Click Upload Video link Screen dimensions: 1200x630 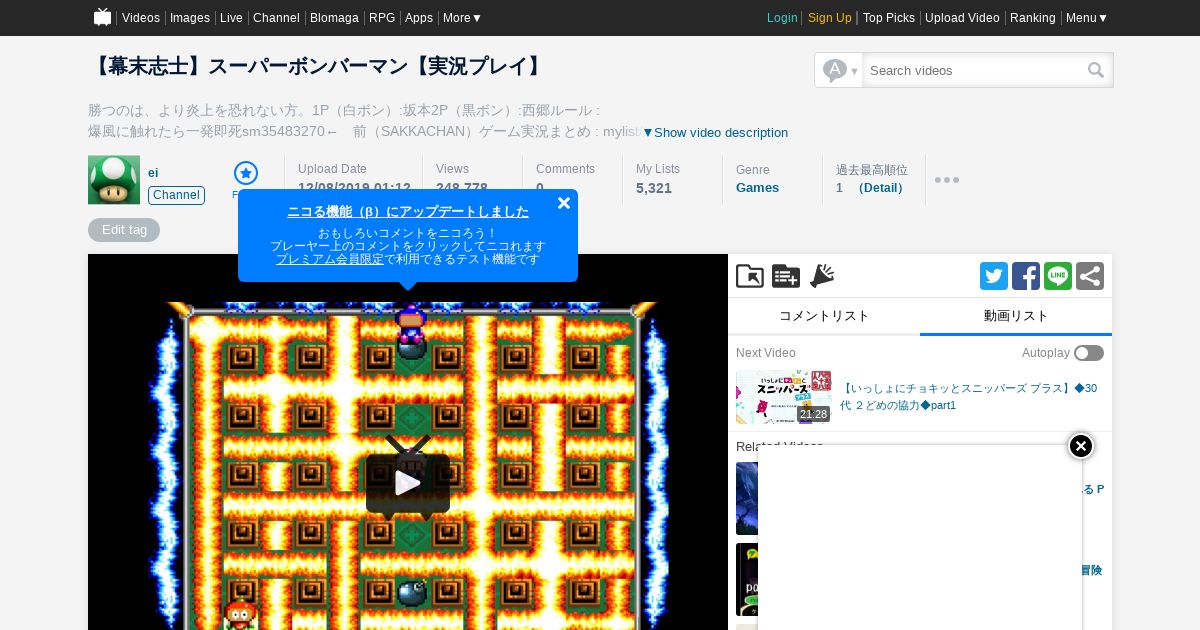(962, 18)
